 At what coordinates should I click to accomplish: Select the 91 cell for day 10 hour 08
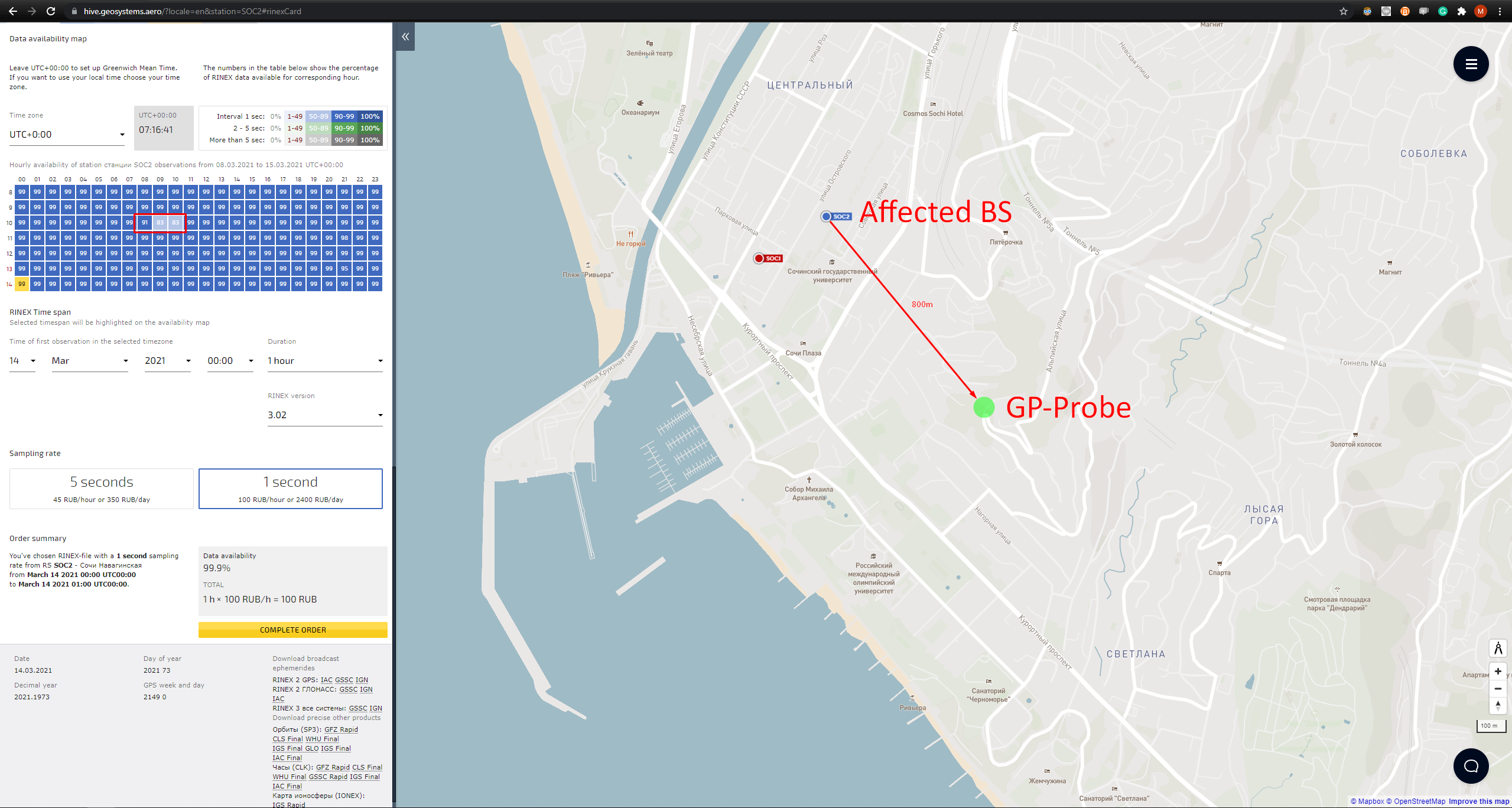click(x=145, y=223)
